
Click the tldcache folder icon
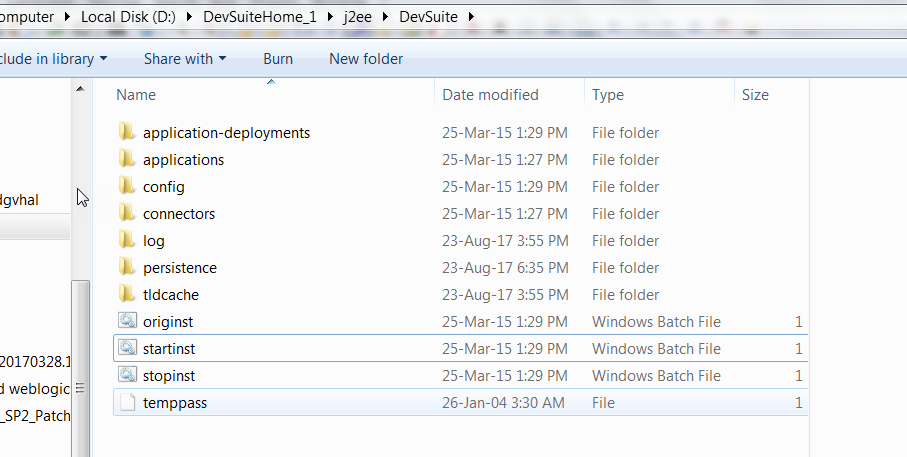[x=127, y=293]
